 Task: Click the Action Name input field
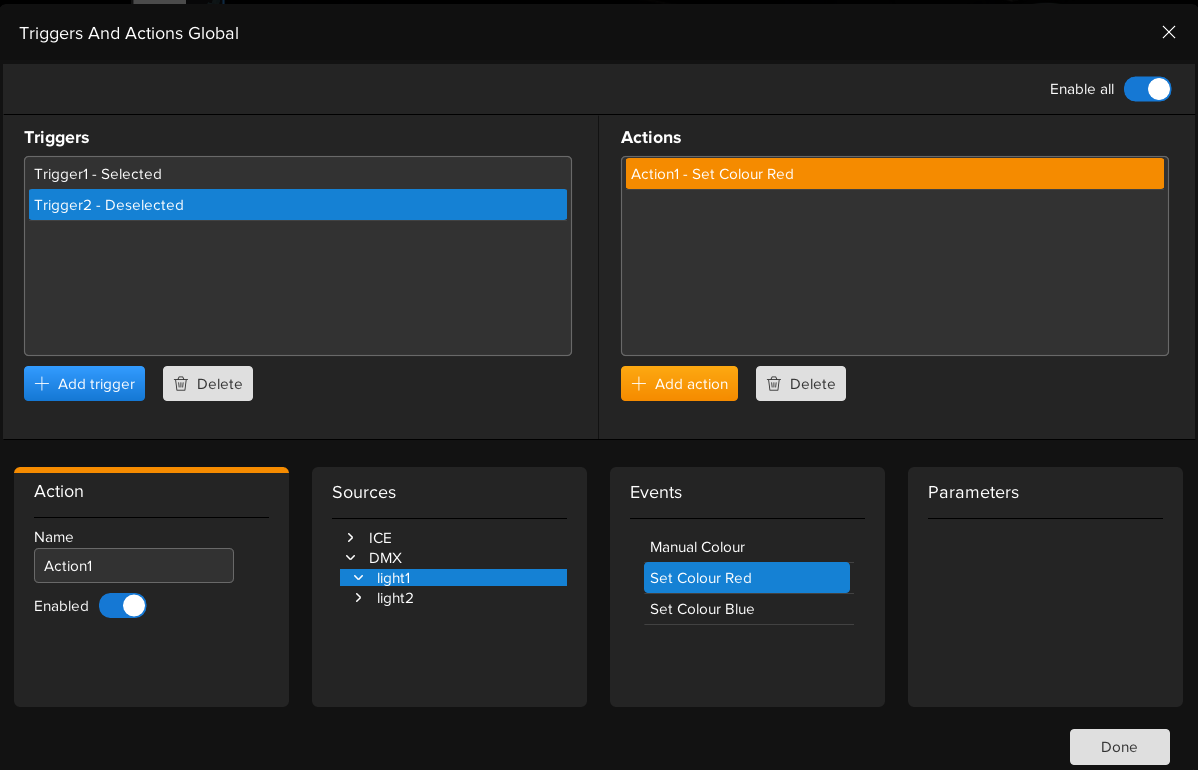134,566
